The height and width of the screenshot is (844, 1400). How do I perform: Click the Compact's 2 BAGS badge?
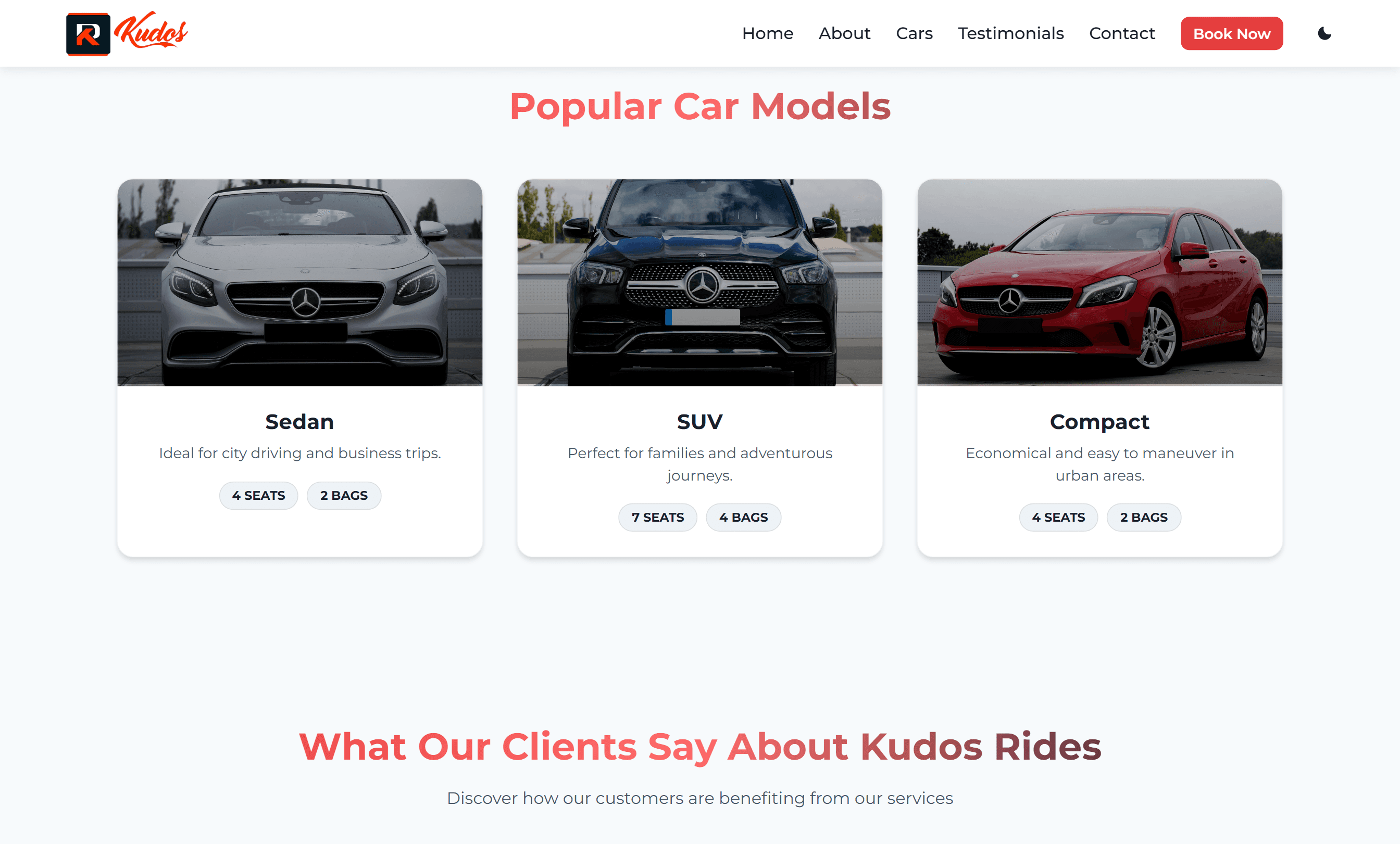click(1144, 518)
